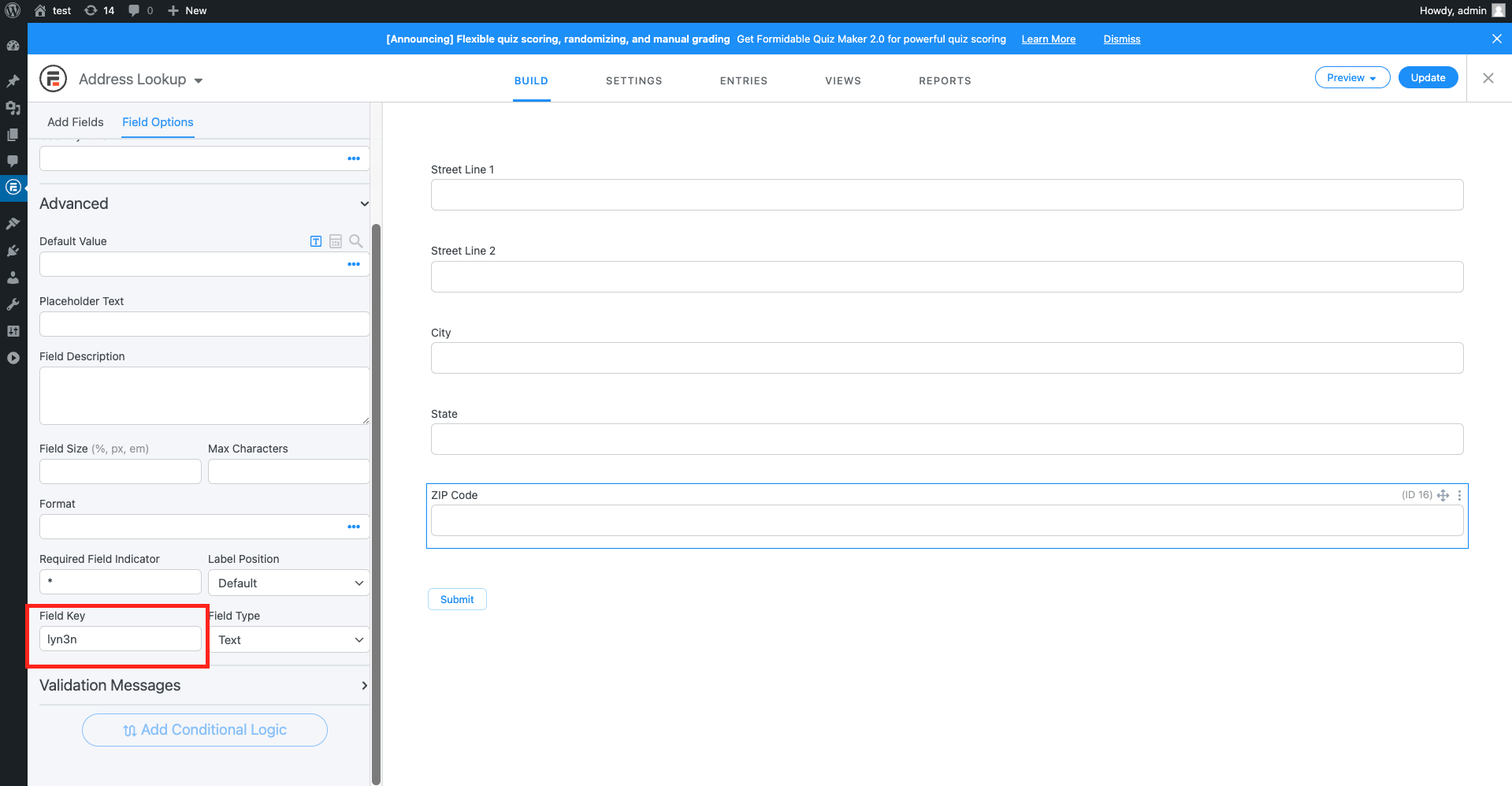The width and height of the screenshot is (1512, 786).
Task: Collapse the Advanced section
Action: pos(364,203)
